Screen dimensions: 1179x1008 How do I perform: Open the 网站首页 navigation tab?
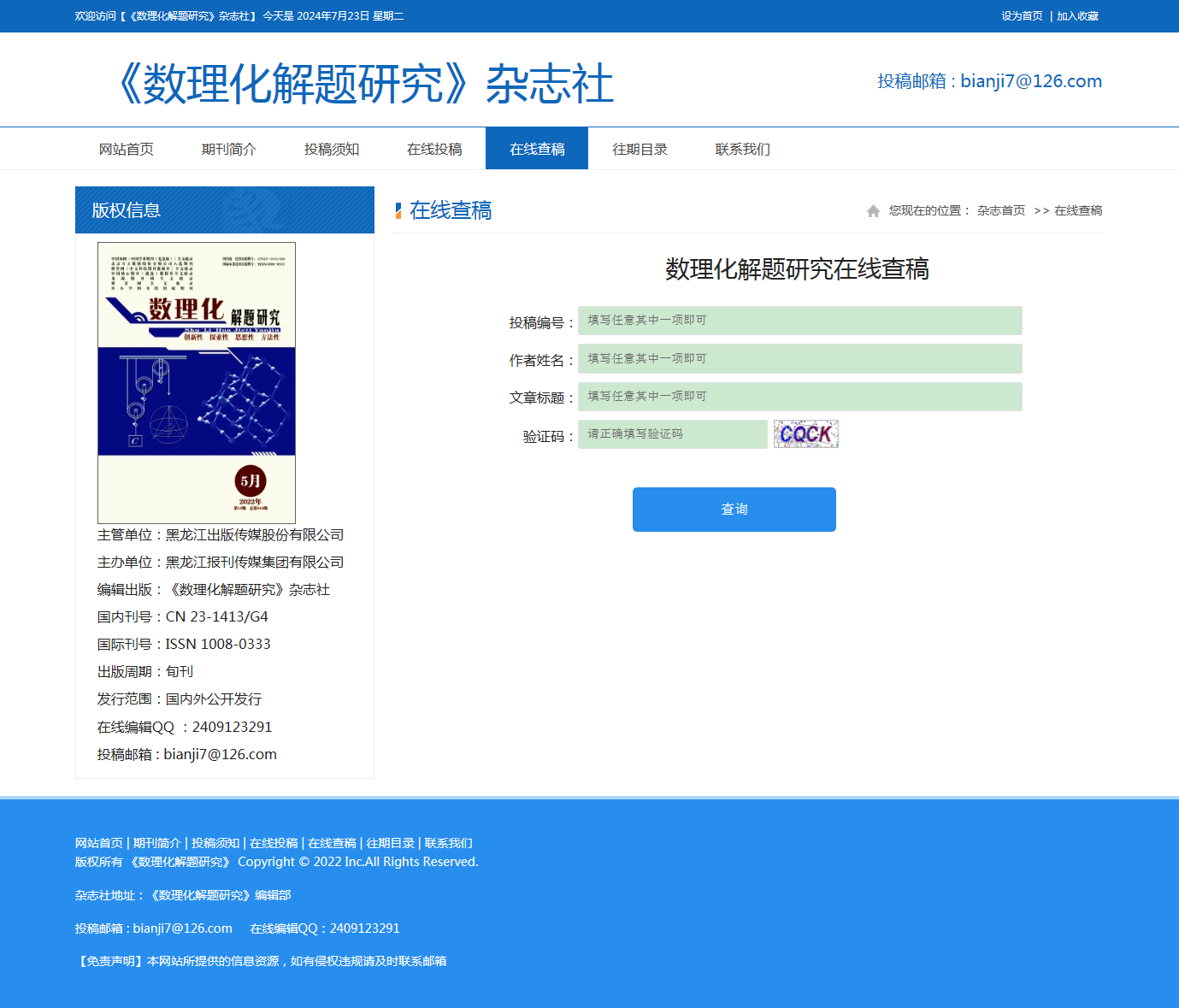pyautogui.click(x=126, y=149)
